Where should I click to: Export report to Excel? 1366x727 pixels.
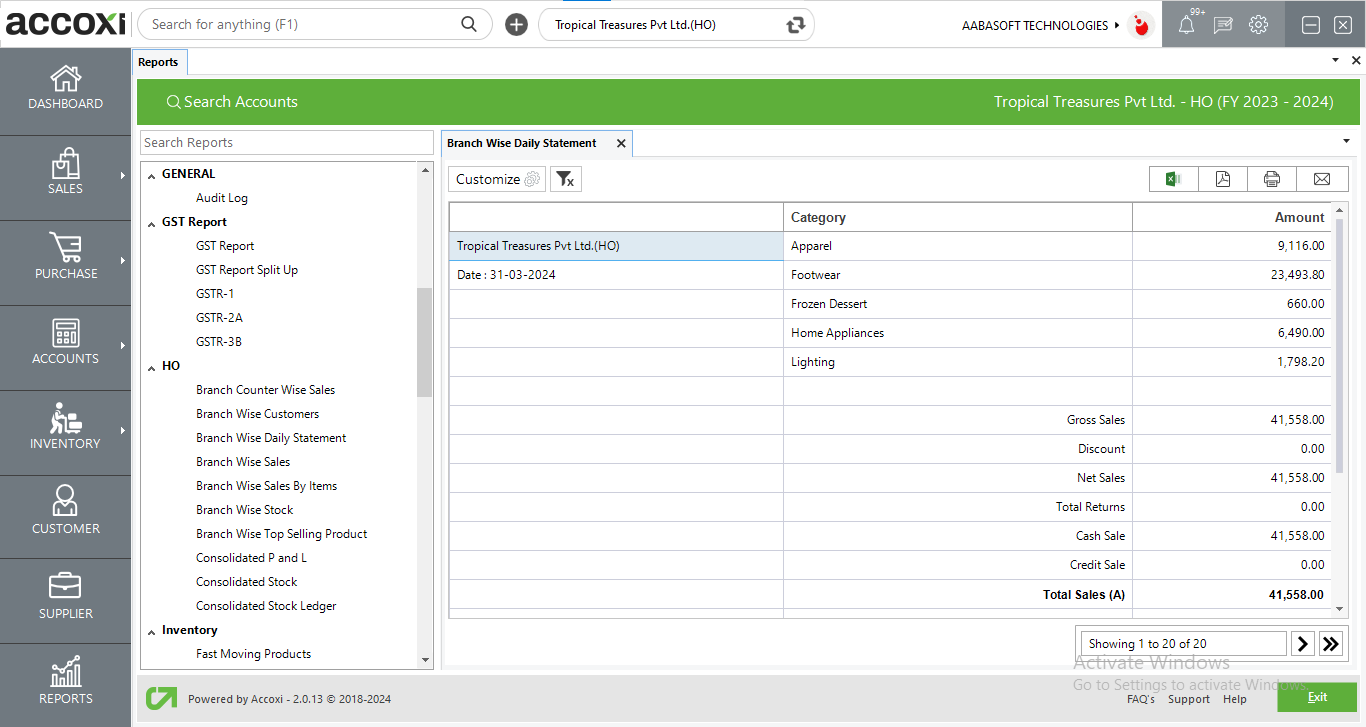click(1173, 179)
